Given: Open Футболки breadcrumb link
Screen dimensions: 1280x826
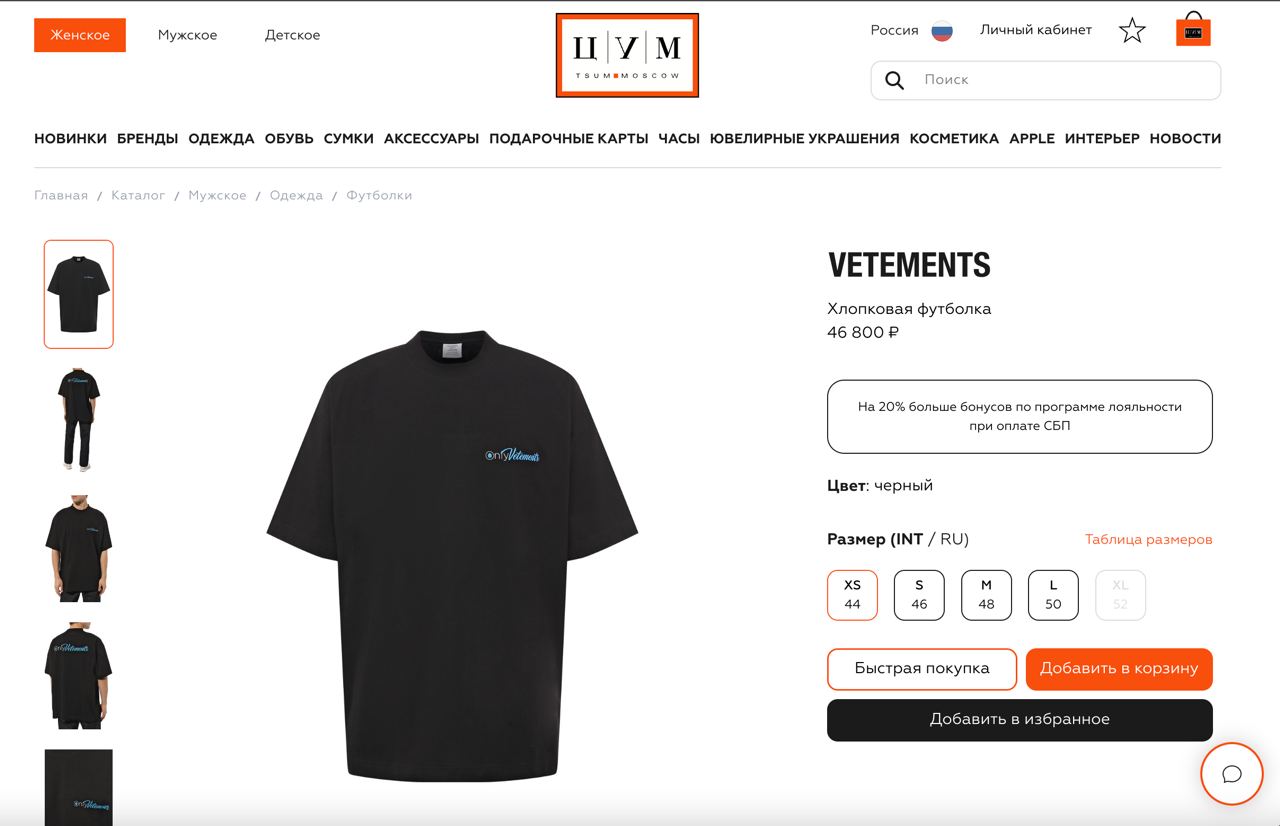Looking at the screenshot, I should (379, 195).
